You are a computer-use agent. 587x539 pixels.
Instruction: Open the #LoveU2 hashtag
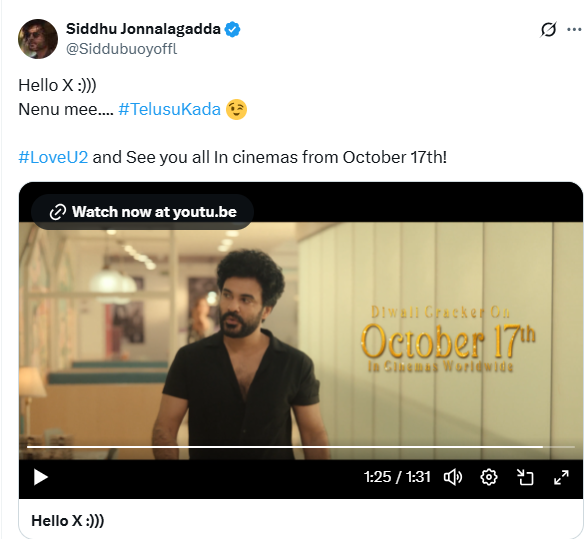(53, 157)
